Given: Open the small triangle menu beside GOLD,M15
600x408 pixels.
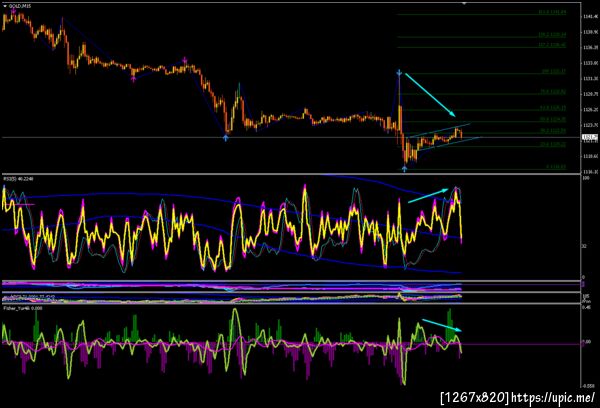Looking at the screenshot, I should [x=5, y=6].
